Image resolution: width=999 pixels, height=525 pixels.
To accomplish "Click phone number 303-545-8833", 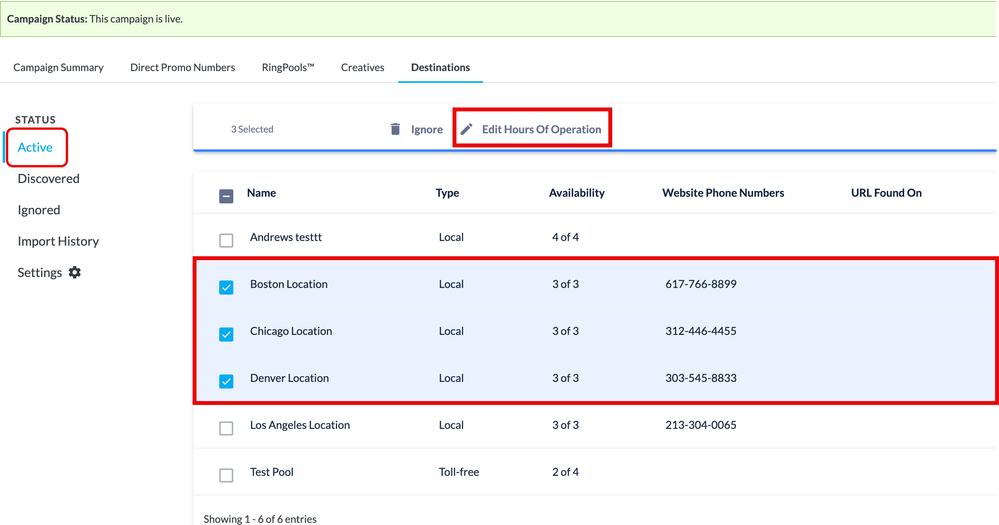I will click(x=701, y=378).
